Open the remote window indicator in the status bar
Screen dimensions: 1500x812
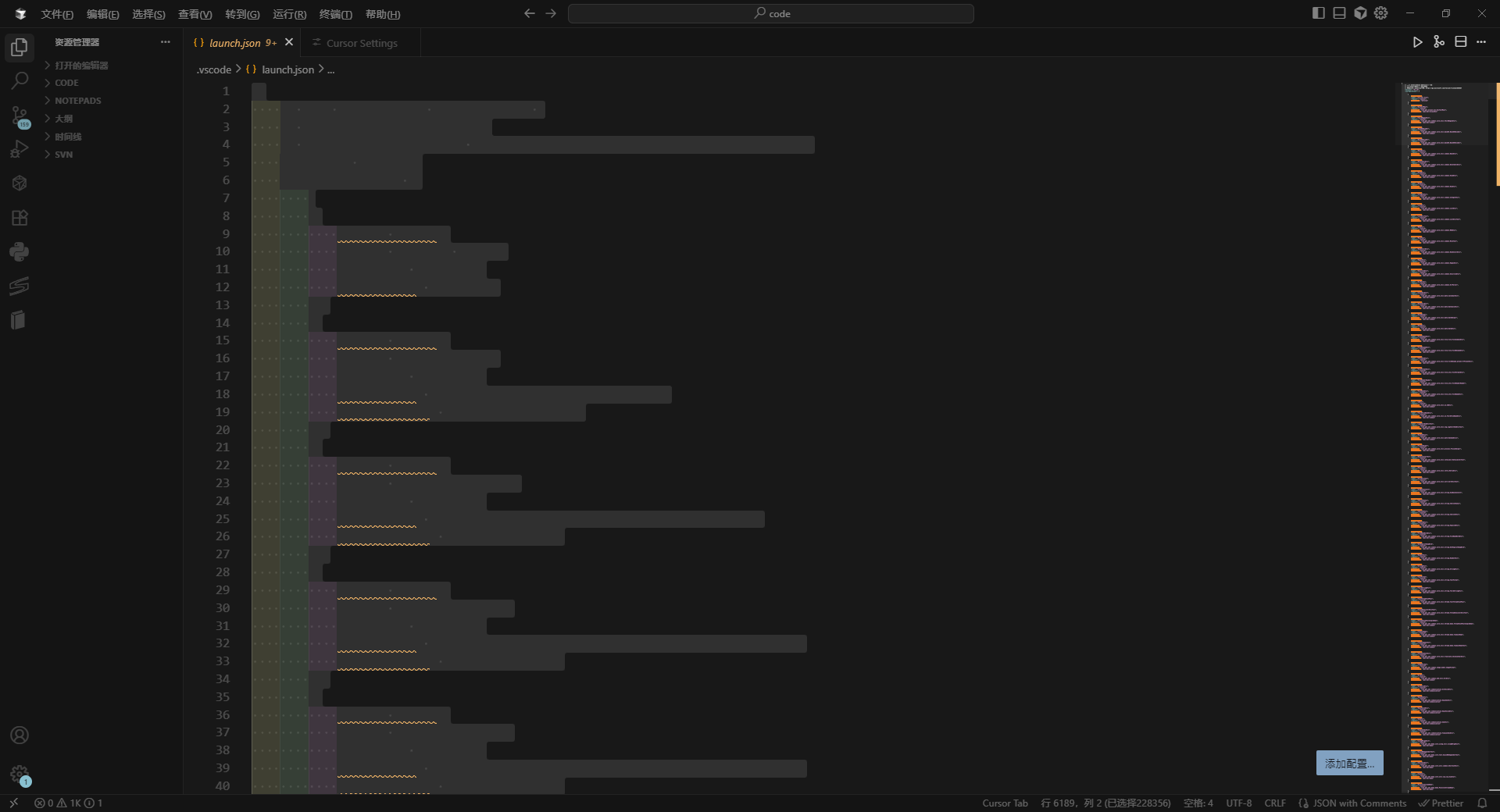pyautogui.click(x=13, y=803)
